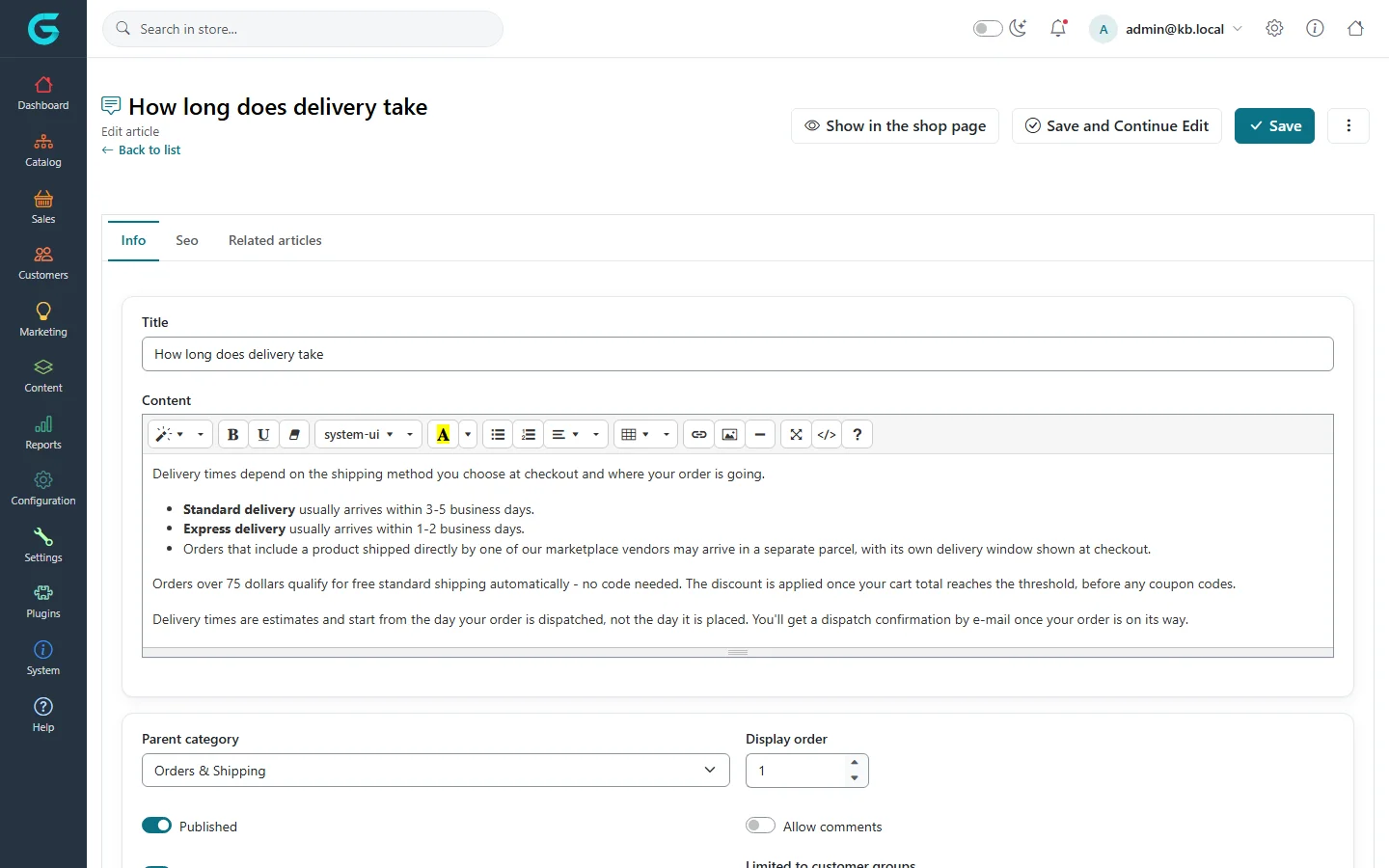Viewport: 1389px width, 868px height.
Task: Enable the Allow comments switch
Action: pyautogui.click(x=760, y=826)
